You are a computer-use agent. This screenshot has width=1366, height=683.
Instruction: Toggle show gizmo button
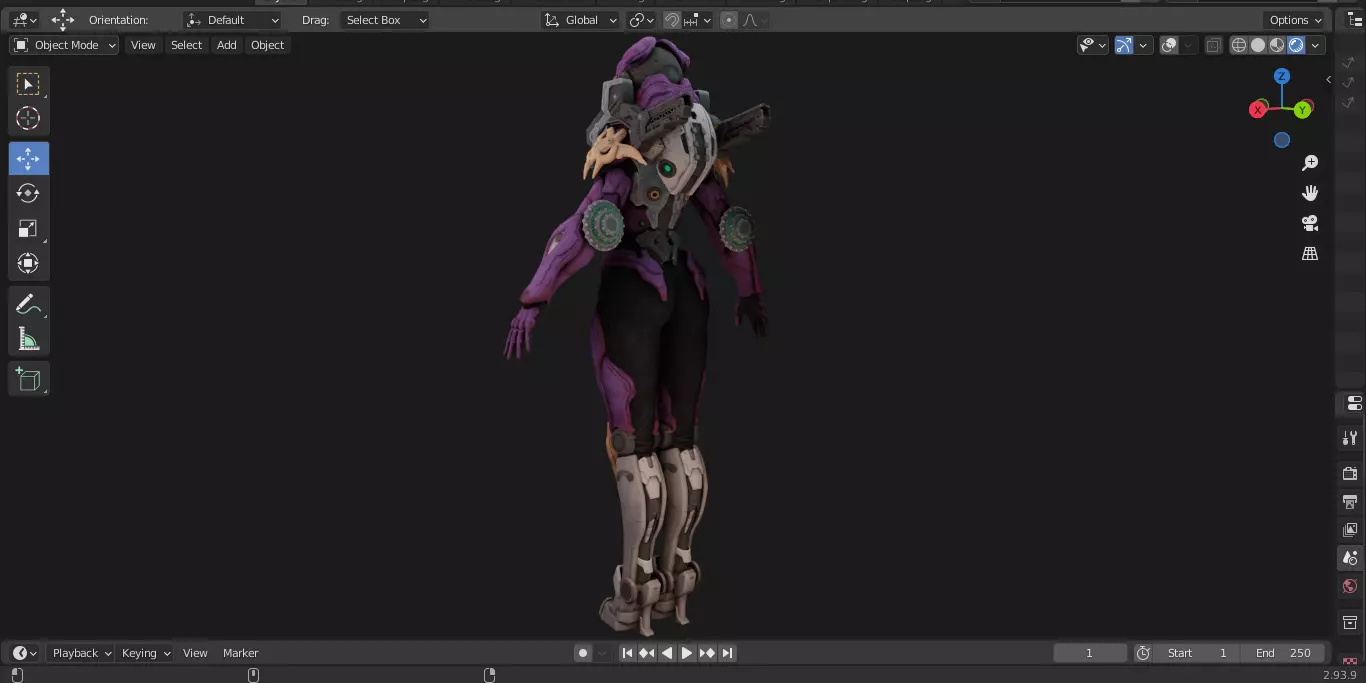point(1124,45)
